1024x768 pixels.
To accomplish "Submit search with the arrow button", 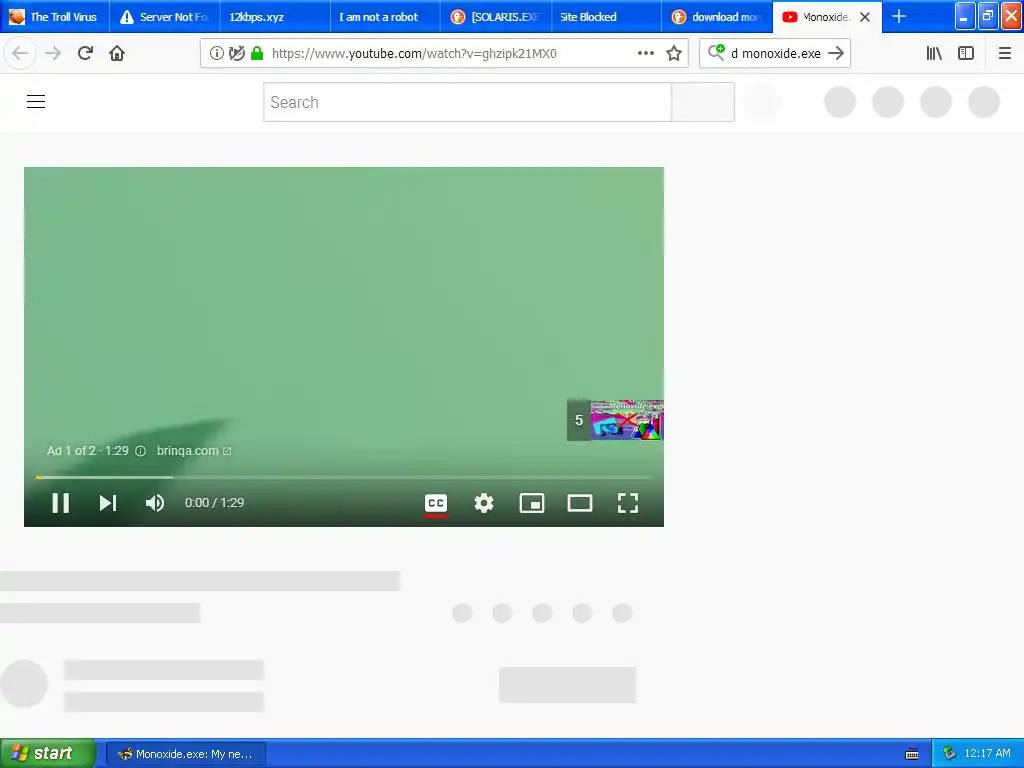I will coord(836,54).
